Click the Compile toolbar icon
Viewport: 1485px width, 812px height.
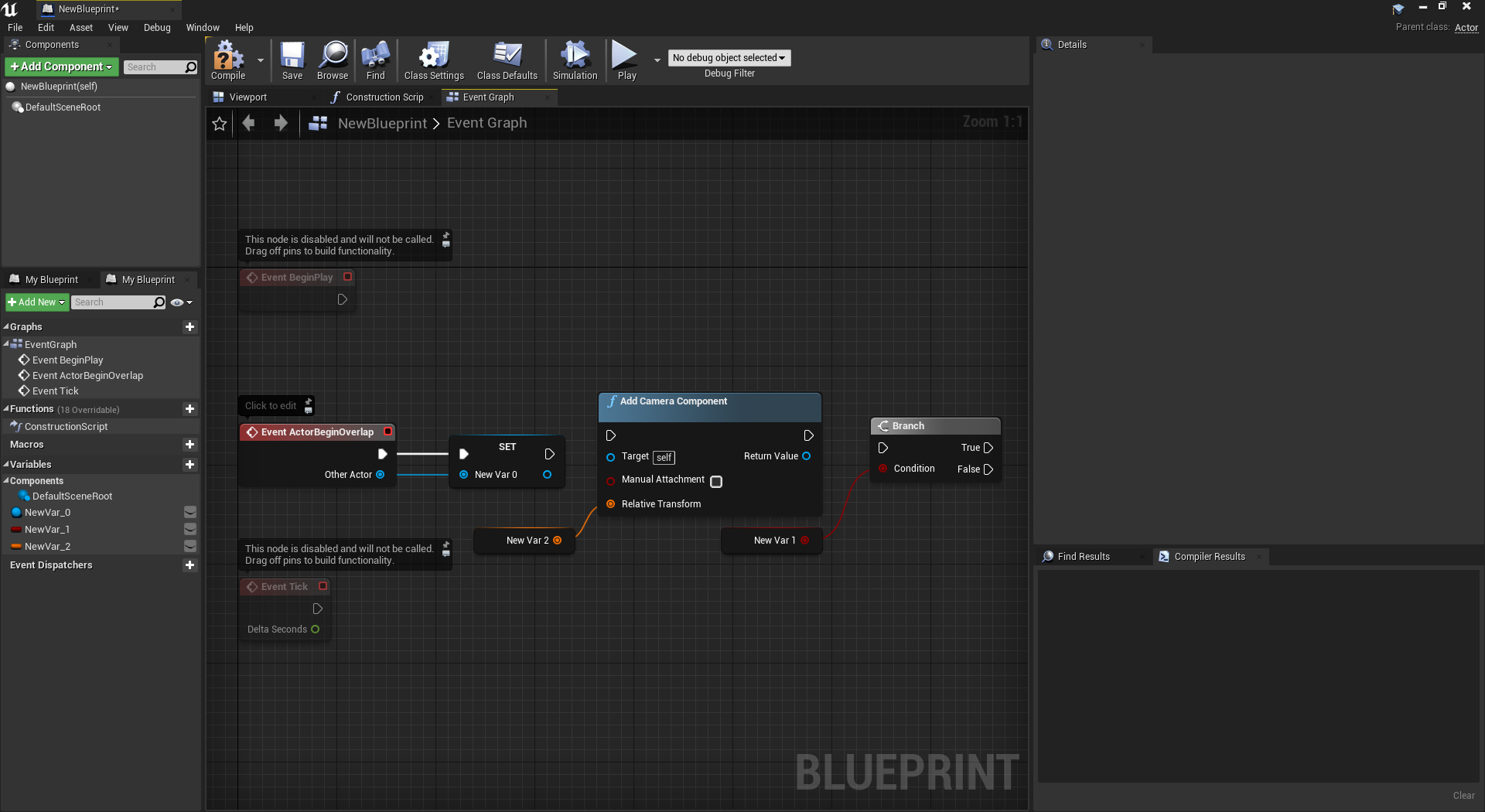(228, 60)
